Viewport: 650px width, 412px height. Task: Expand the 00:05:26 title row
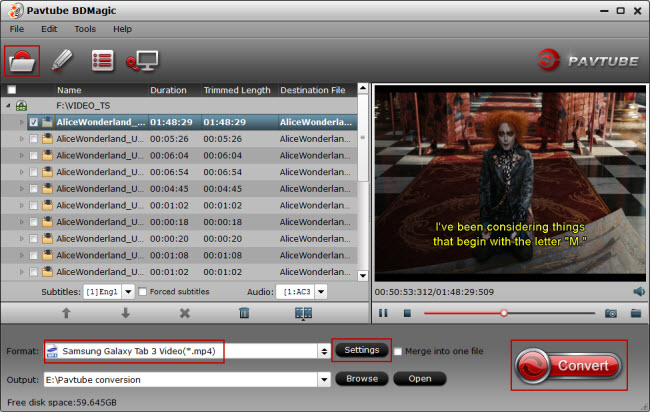(22, 139)
